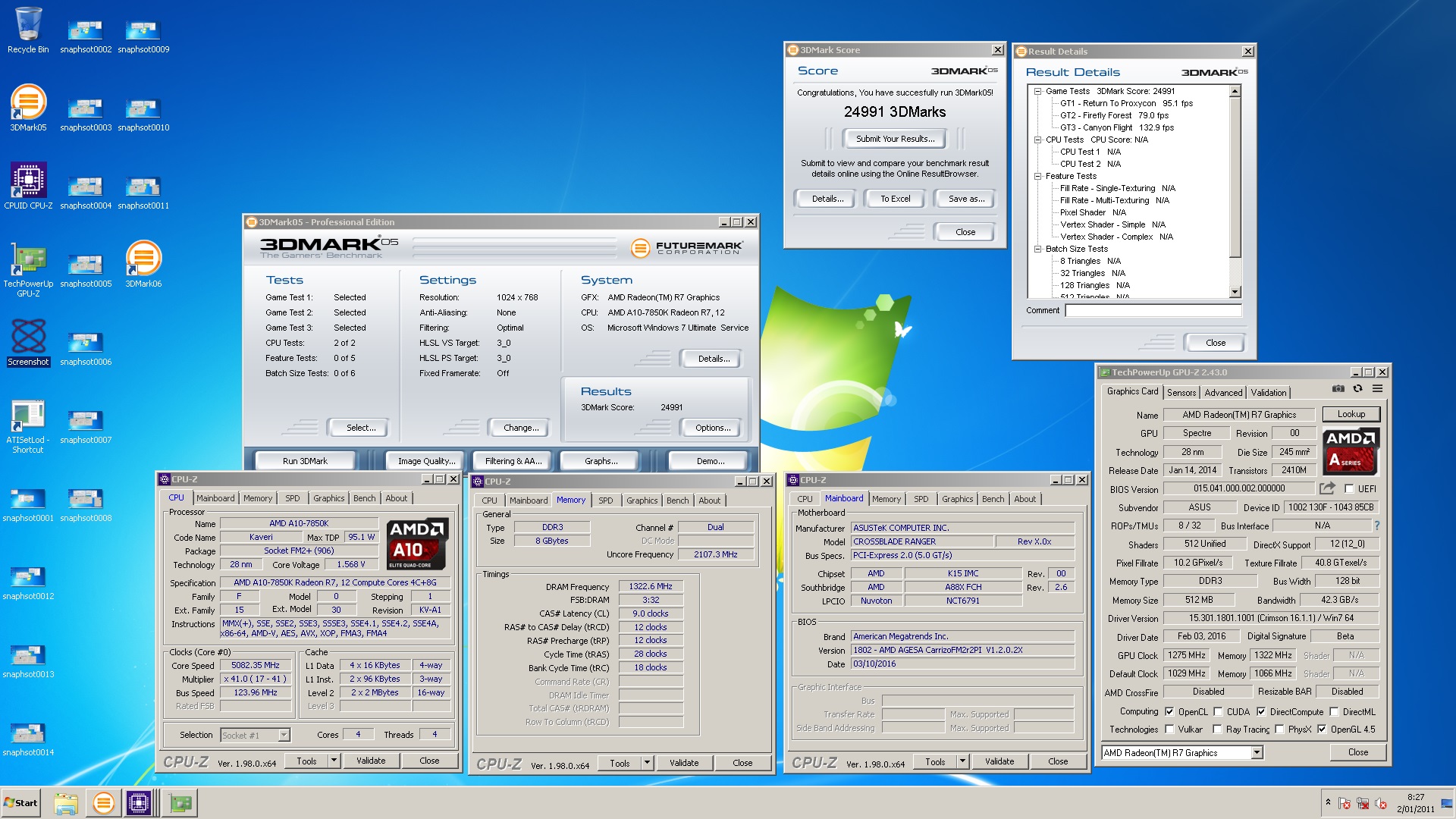Toggle the OpenCL checkbox in GPU-Z

pos(1169,712)
